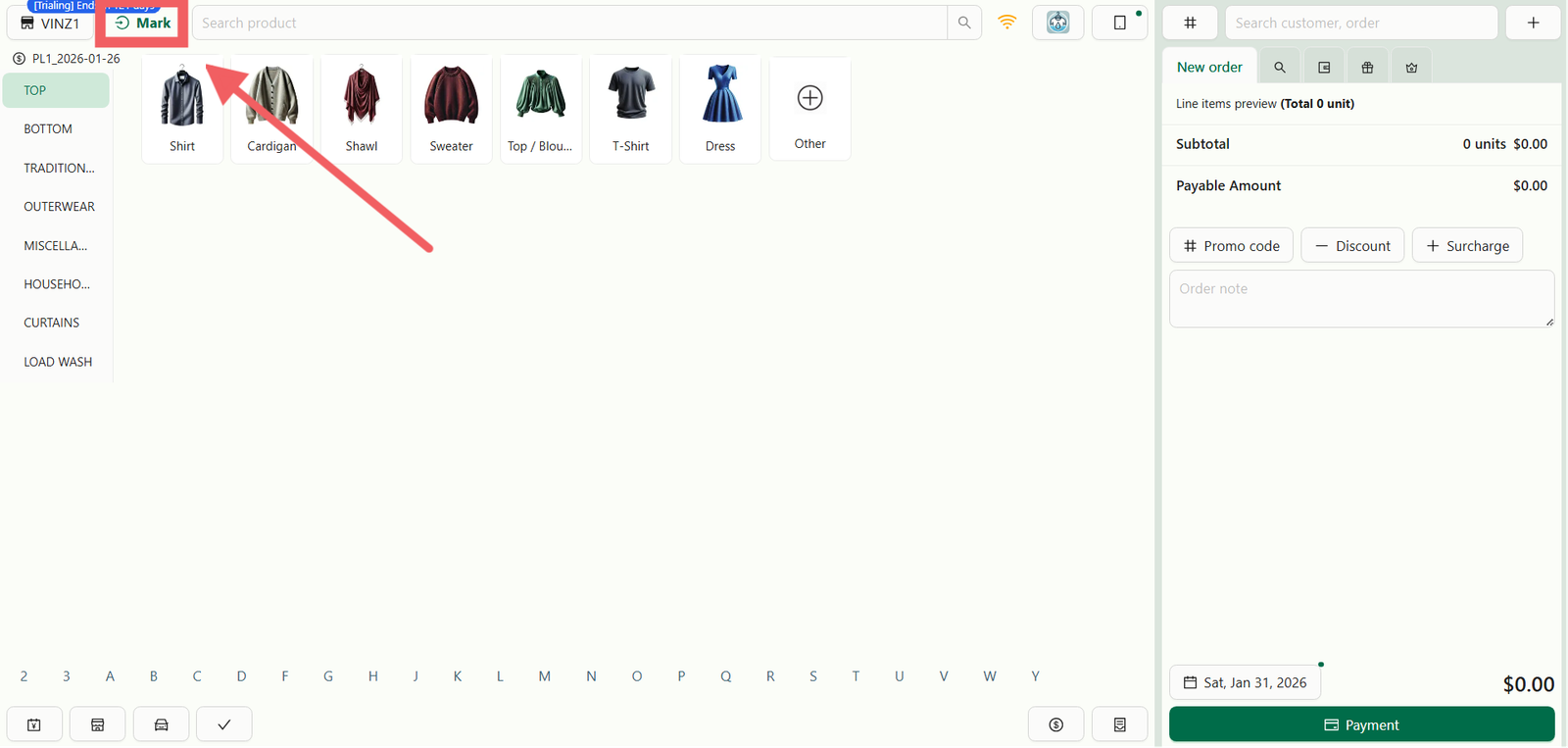Click the Mark user button
Viewport: 1568px width, 748px height.
click(143, 23)
